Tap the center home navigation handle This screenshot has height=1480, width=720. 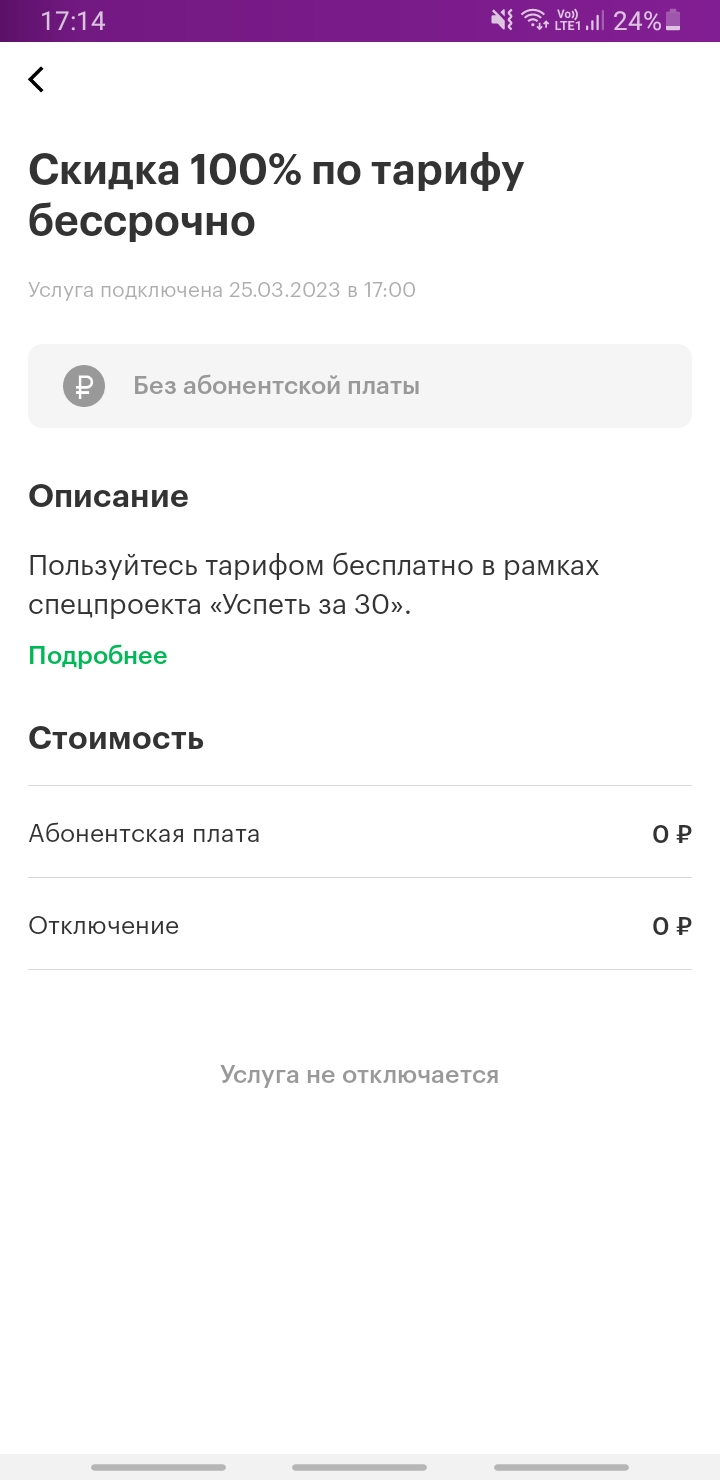(360, 1467)
